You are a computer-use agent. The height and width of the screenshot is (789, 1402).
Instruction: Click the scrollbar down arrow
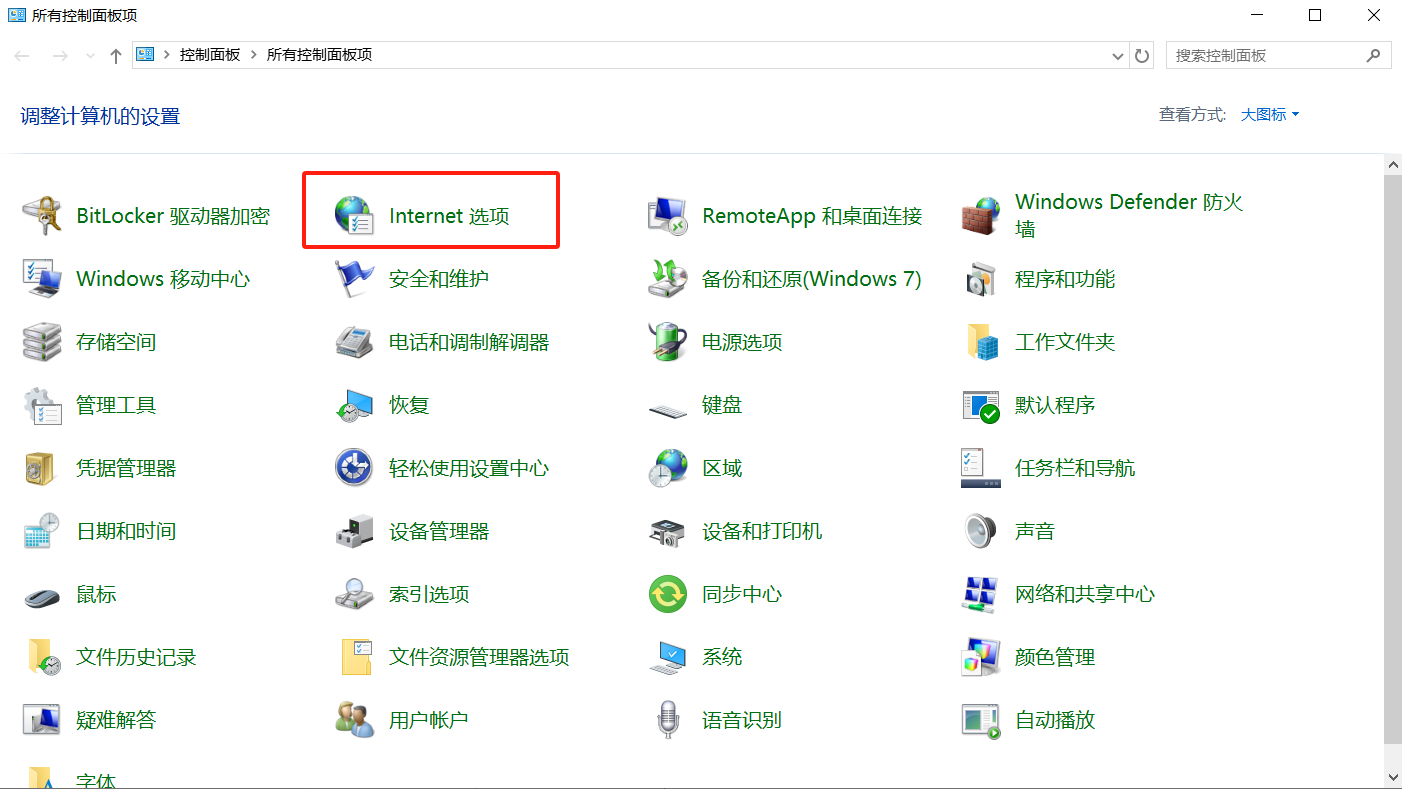1393,776
